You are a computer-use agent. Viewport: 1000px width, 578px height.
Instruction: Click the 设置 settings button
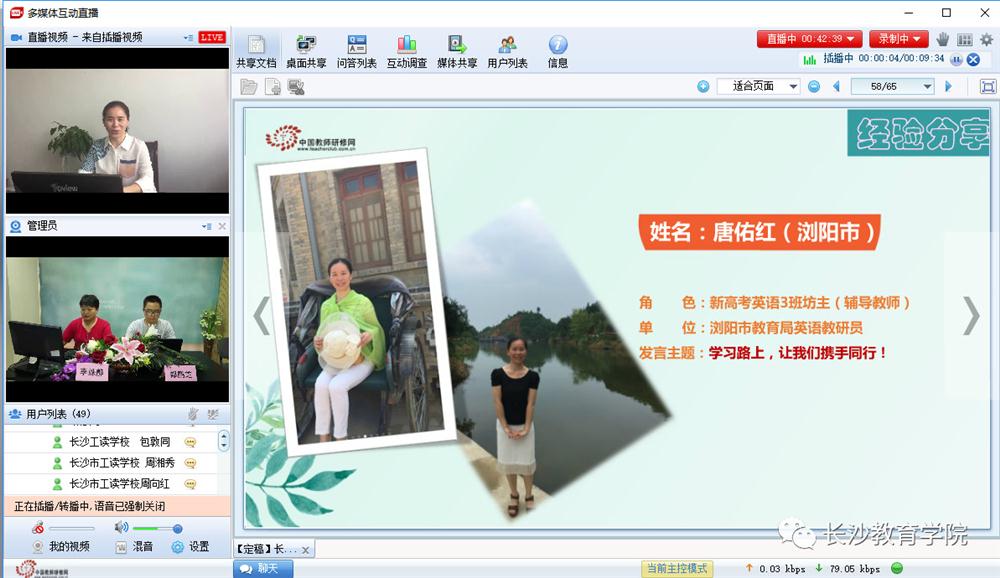pyautogui.click(x=190, y=547)
